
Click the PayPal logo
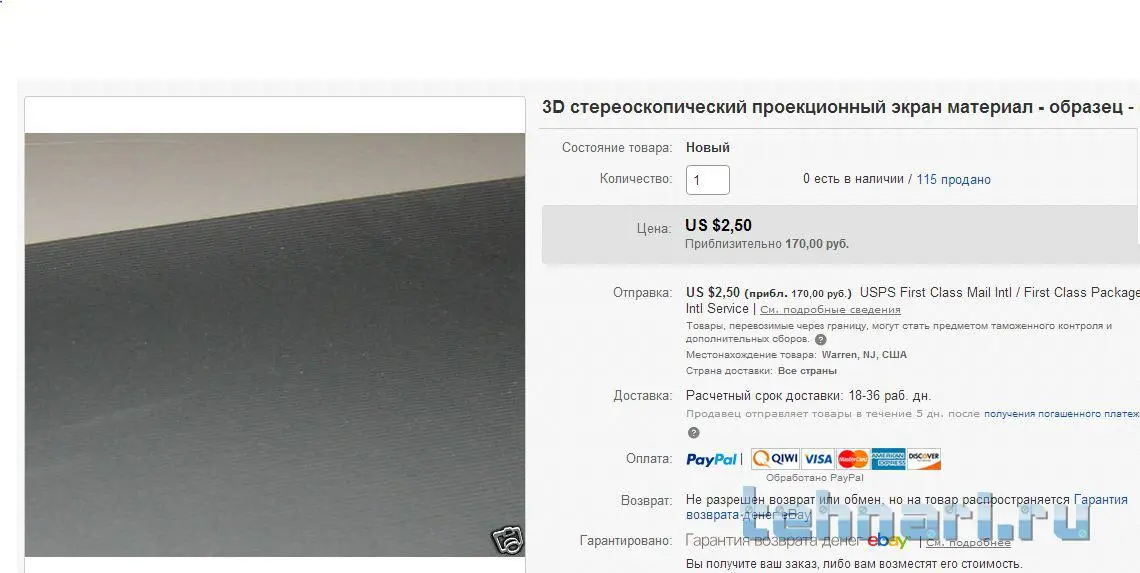click(x=711, y=460)
